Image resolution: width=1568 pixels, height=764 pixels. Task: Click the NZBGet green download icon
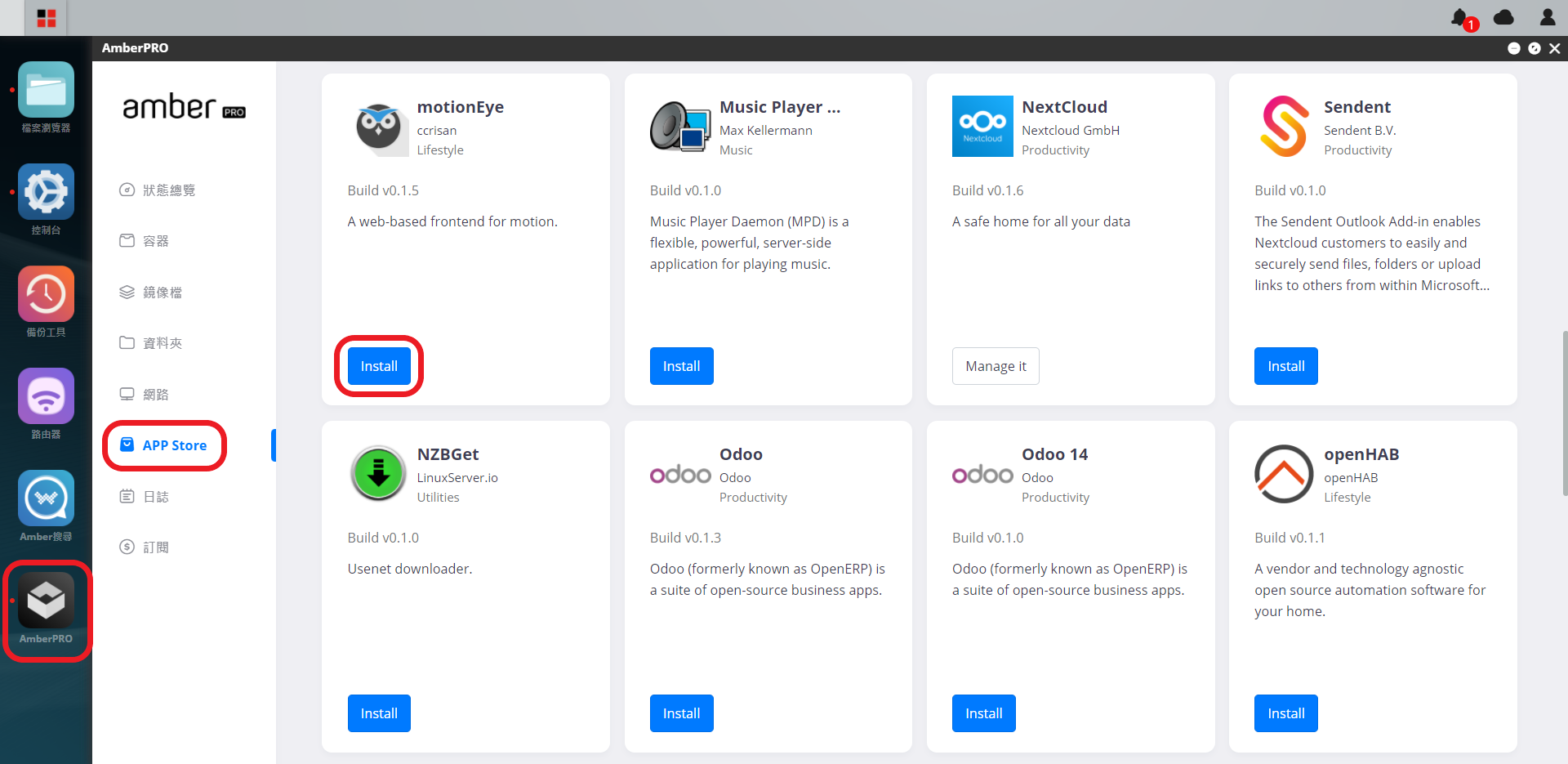click(378, 473)
